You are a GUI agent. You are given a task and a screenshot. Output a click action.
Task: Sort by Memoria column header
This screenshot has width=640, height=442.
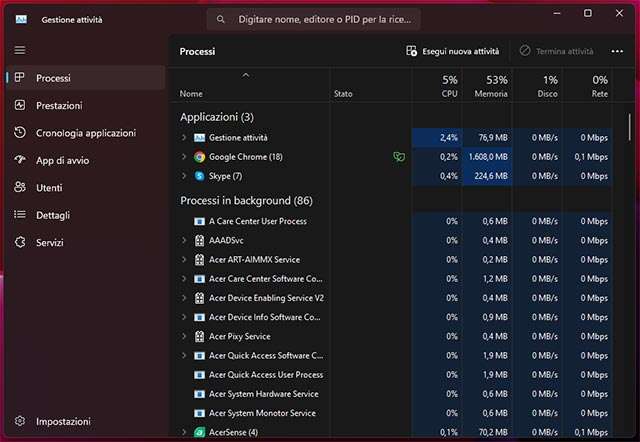coord(490,86)
